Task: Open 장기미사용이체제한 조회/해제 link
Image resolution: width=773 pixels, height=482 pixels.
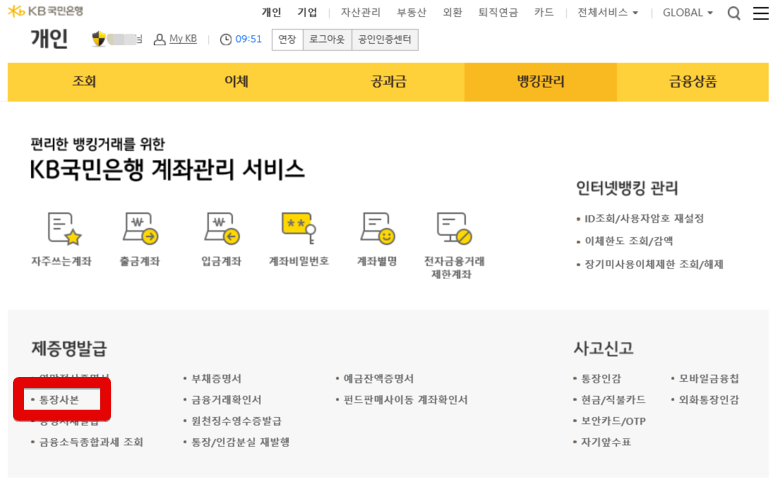Action: tap(654, 264)
